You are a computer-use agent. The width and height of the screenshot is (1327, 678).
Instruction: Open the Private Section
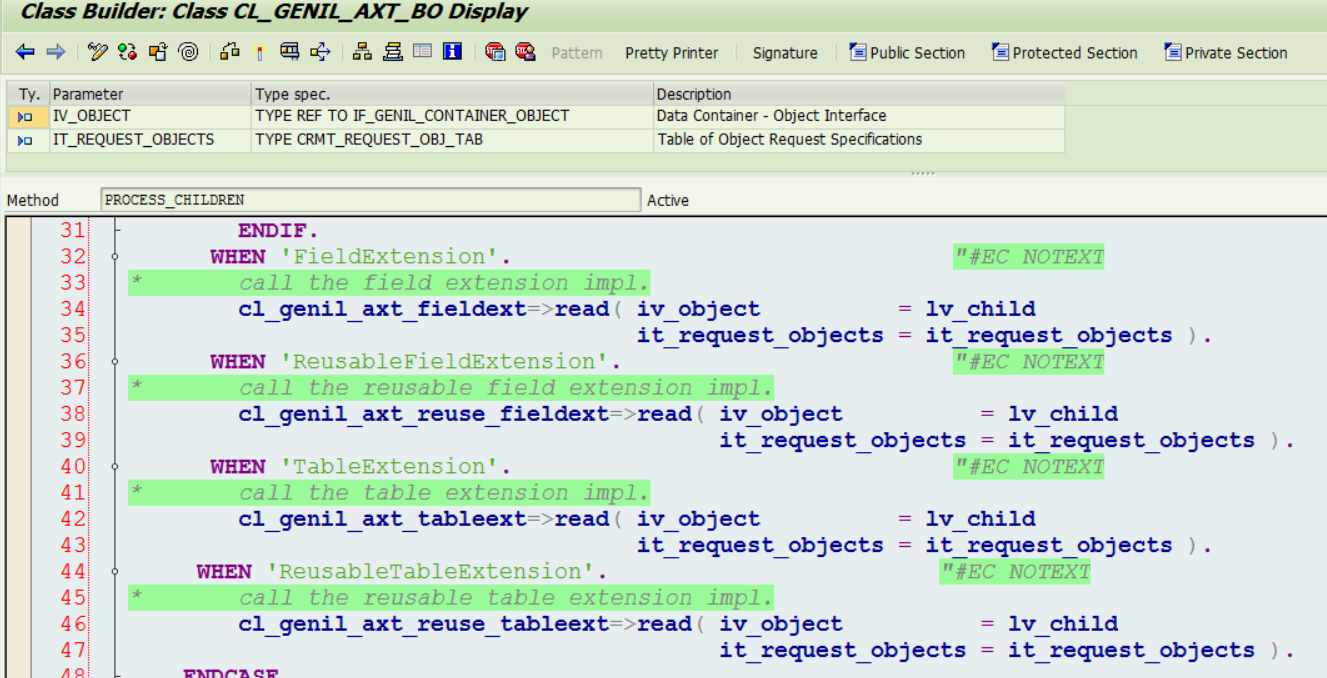click(1226, 53)
